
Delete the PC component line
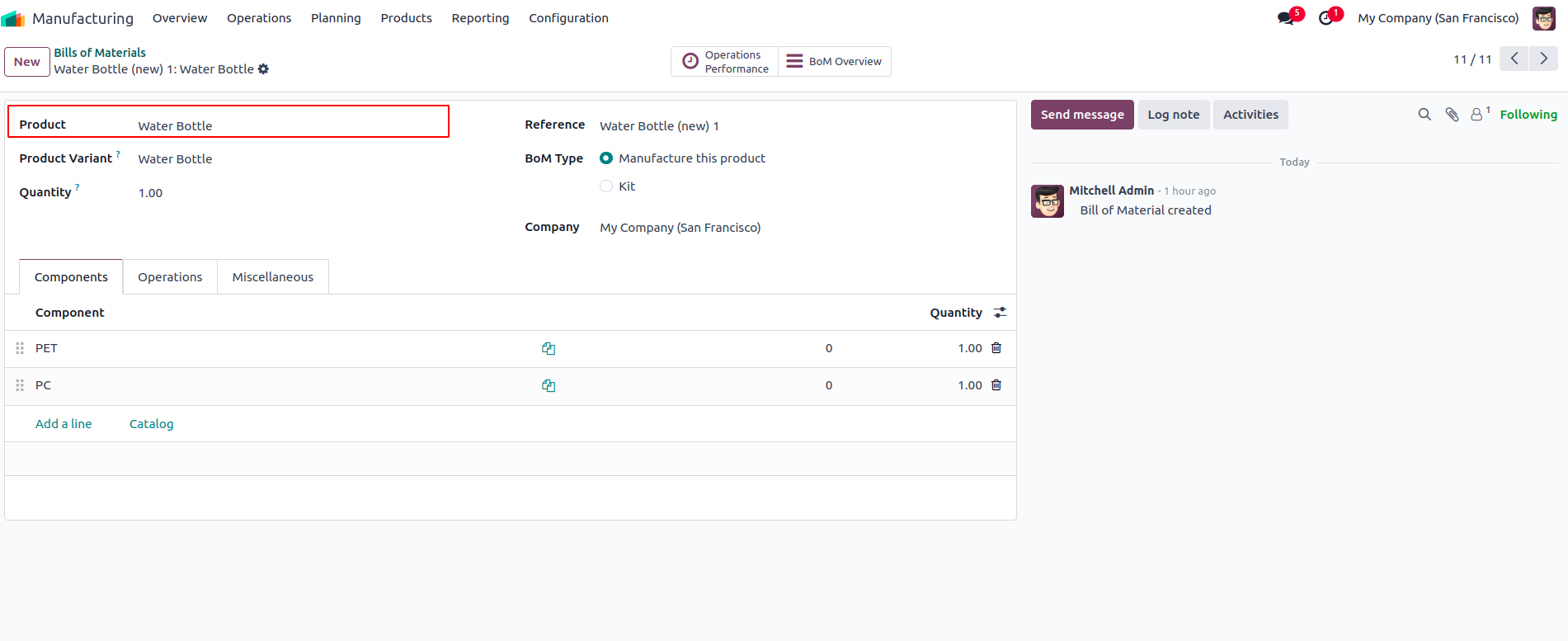coord(996,385)
